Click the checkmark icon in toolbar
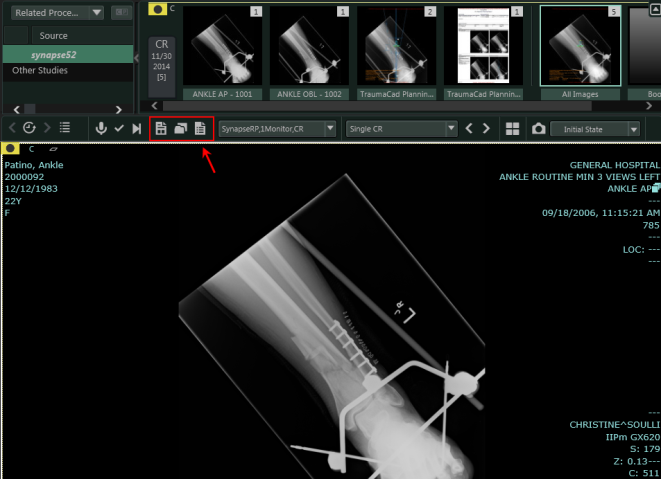 click(119, 128)
